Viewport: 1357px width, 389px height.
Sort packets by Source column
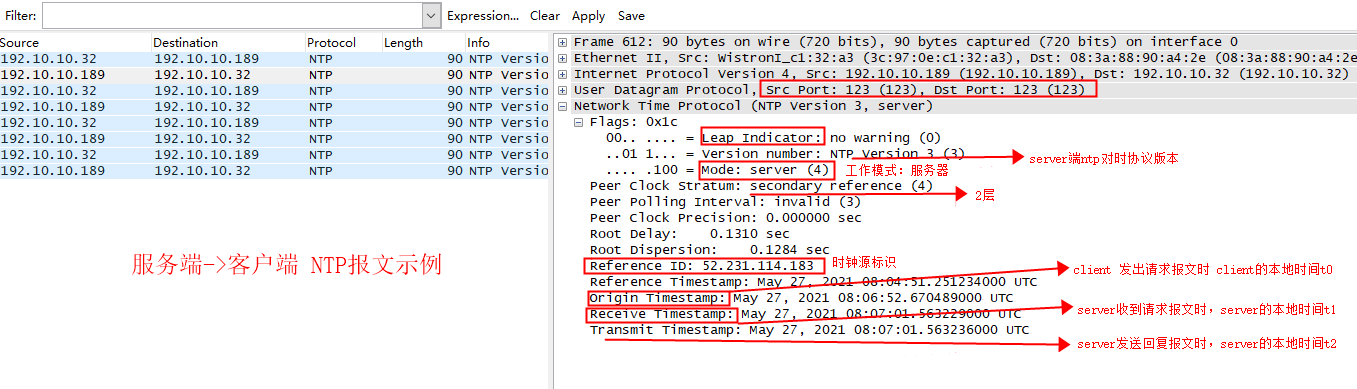(x=75, y=43)
